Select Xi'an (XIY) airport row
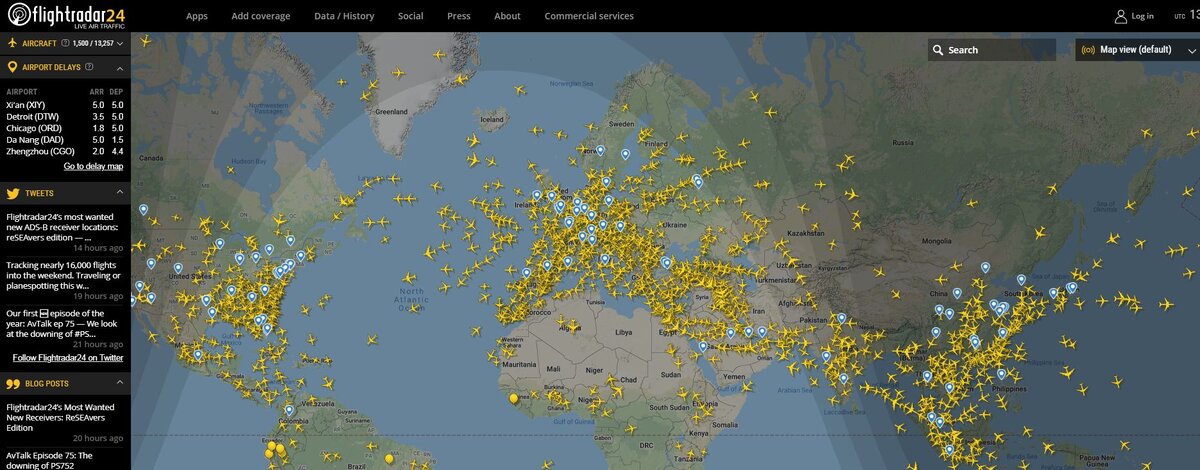Screen dimensions: 1200x470 click(x=65, y=105)
